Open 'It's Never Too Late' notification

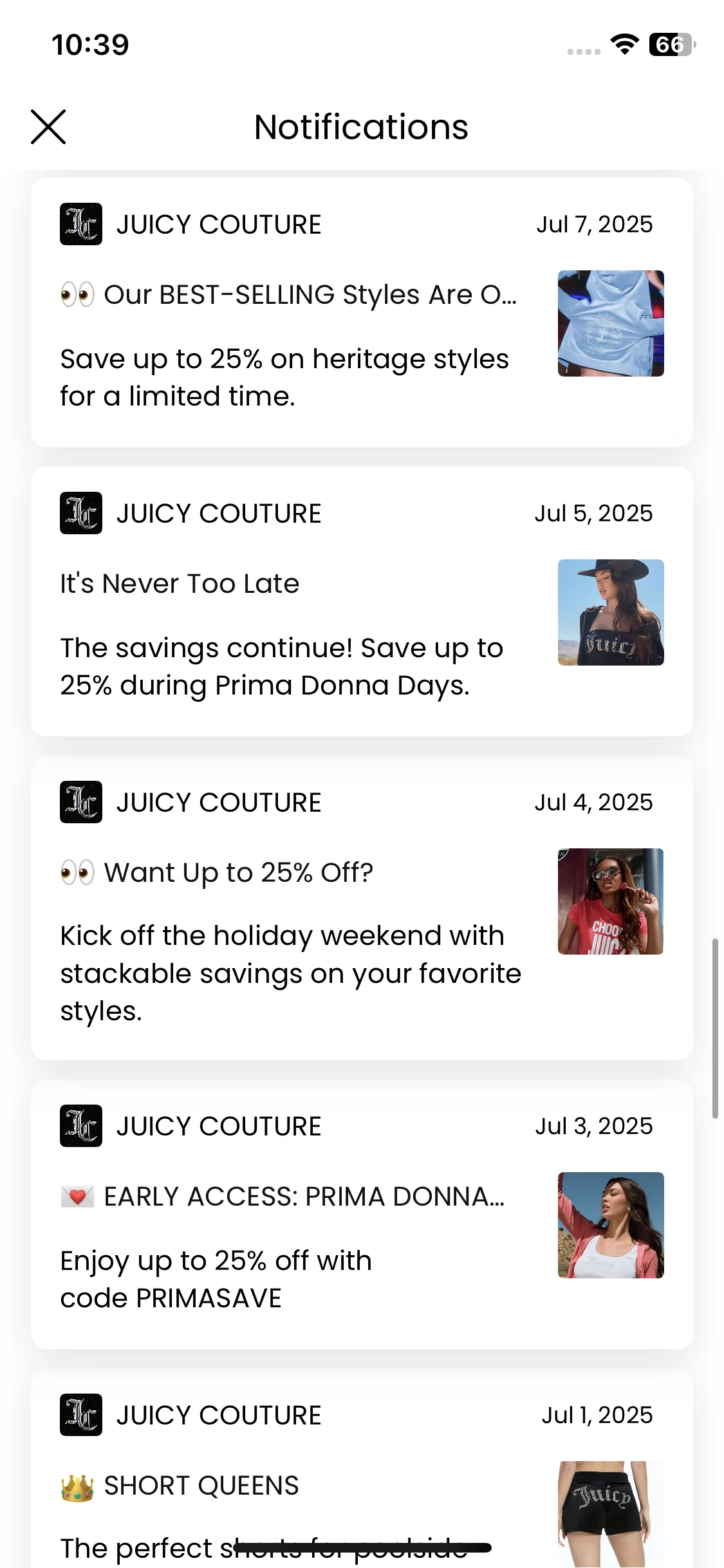180,584
